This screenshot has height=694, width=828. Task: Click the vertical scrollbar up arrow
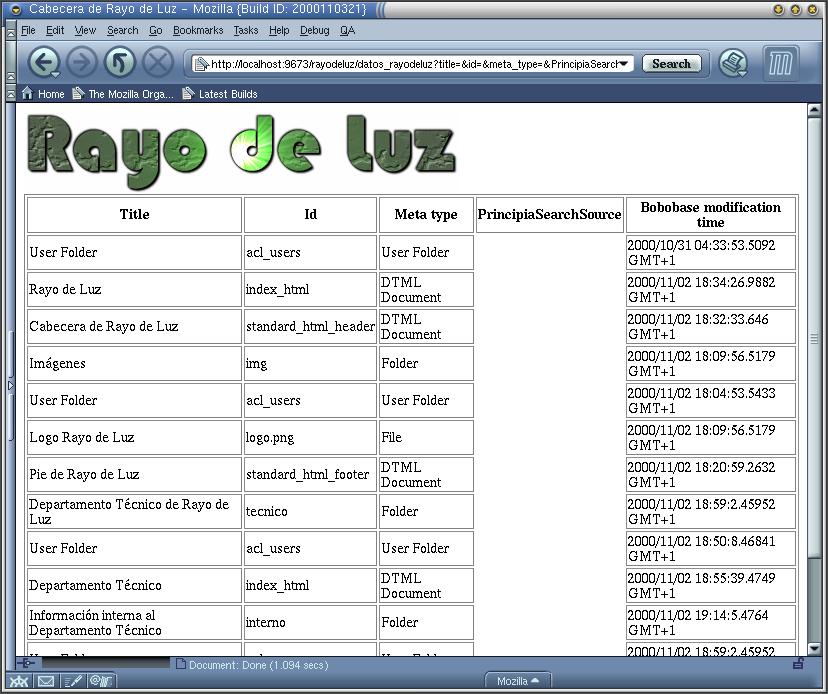[x=814, y=110]
